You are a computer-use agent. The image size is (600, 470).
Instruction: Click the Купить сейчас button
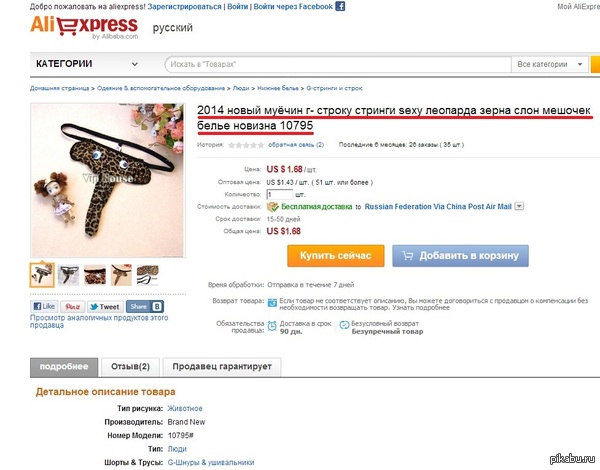(x=336, y=256)
